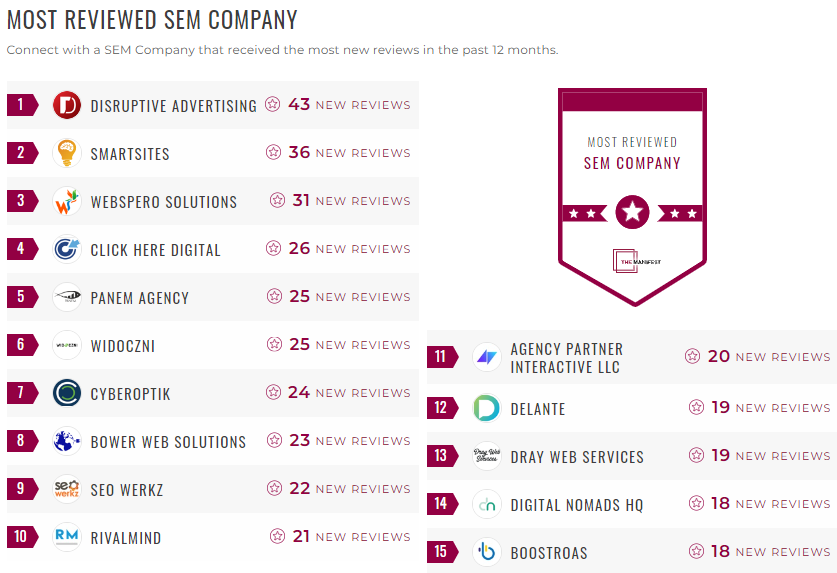Open the Dray Web Services link
The image size is (837, 573).
(577, 457)
